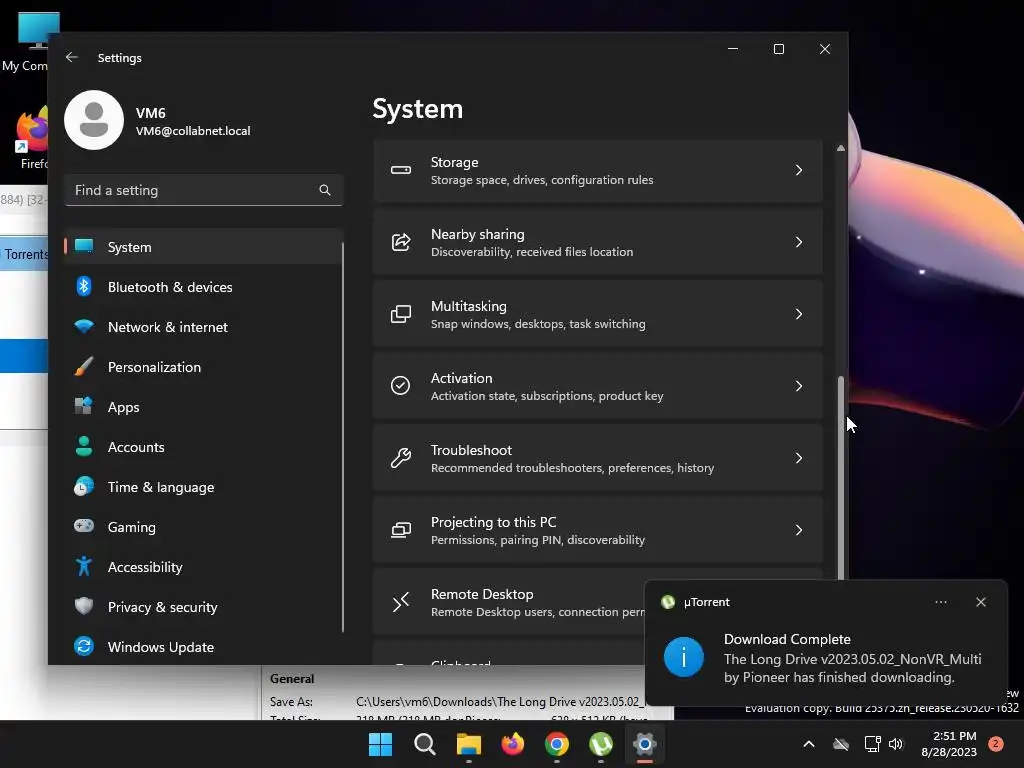
Task: Open Personalization category
Action: coord(204,367)
